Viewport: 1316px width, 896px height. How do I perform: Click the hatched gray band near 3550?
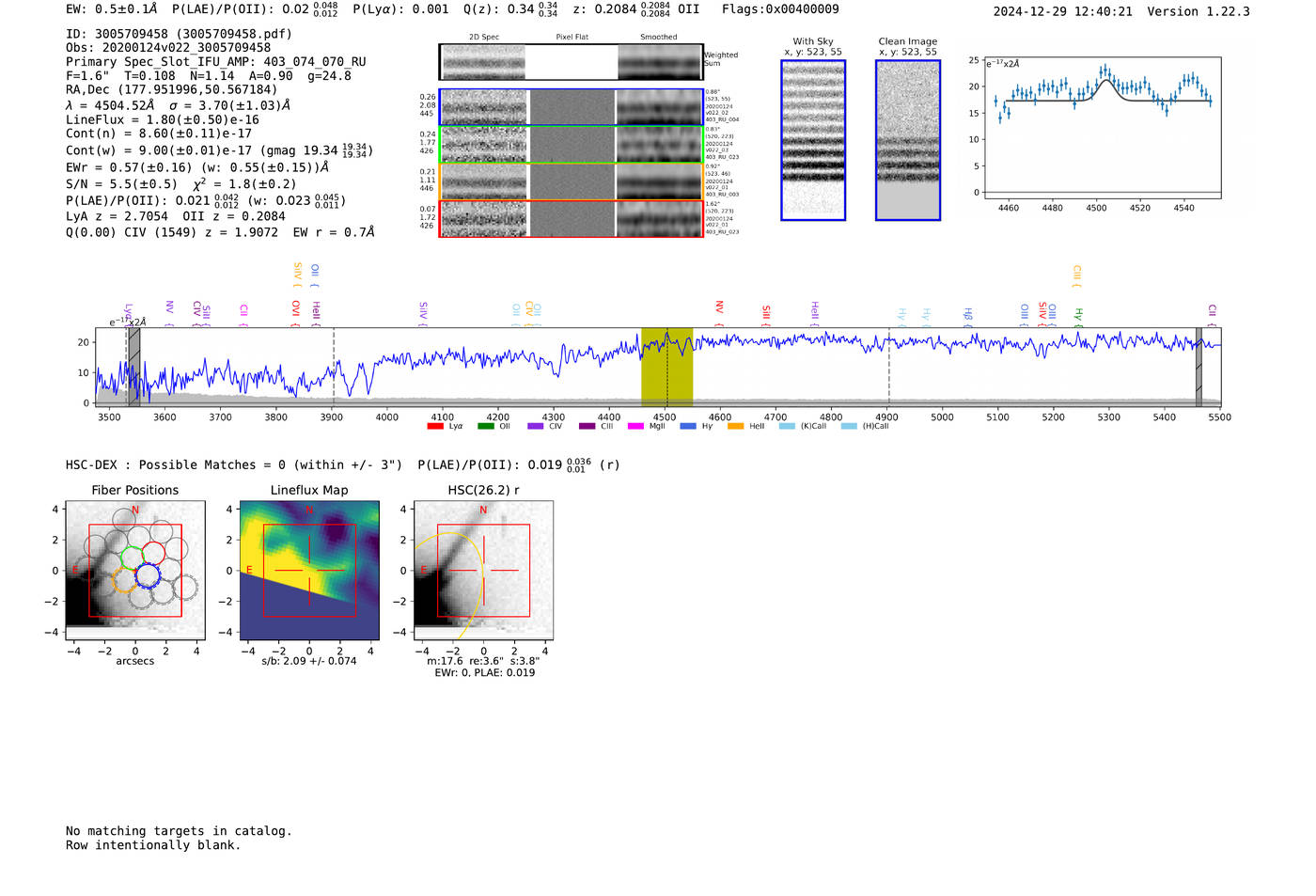pos(133,368)
